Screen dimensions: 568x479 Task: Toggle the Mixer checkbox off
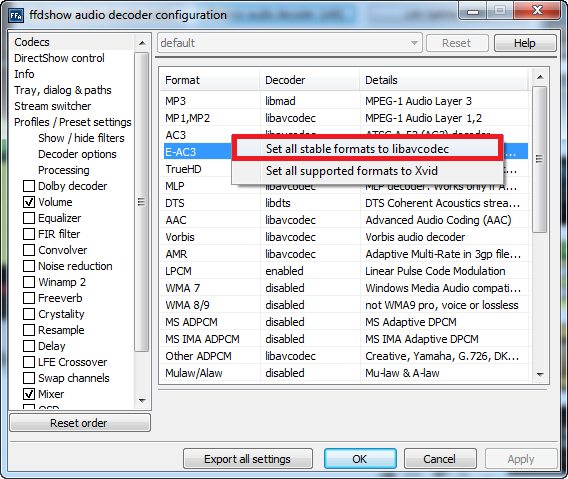(29, 394)
